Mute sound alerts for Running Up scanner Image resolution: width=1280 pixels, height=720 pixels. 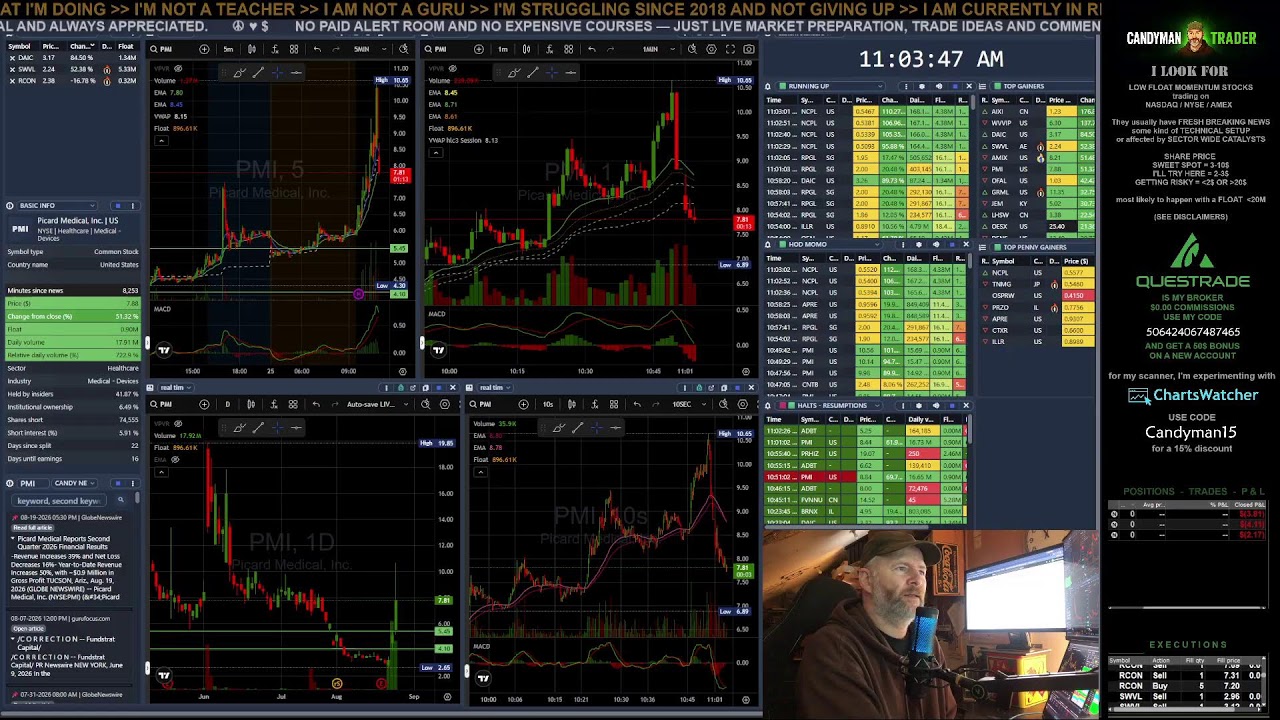pos(939,86)
